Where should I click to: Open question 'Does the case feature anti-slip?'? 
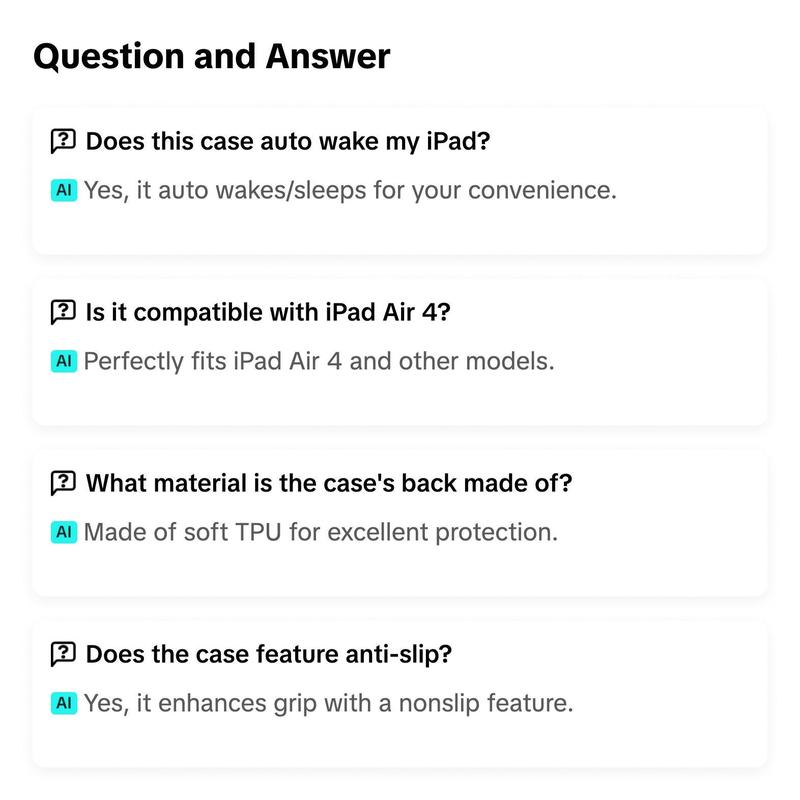(269, 655)
